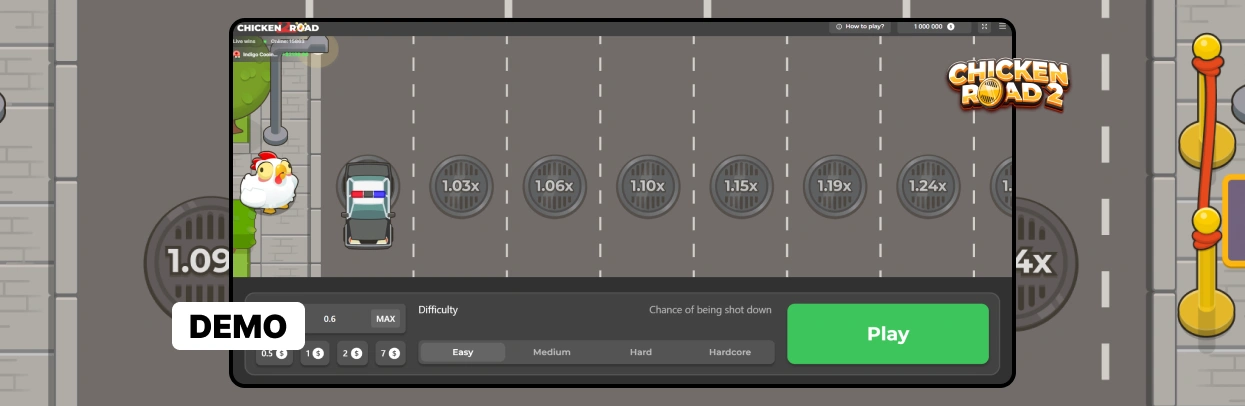Viewport: 1245px width, 406px height.
Task: Click the green Play button
Action: 888,334
